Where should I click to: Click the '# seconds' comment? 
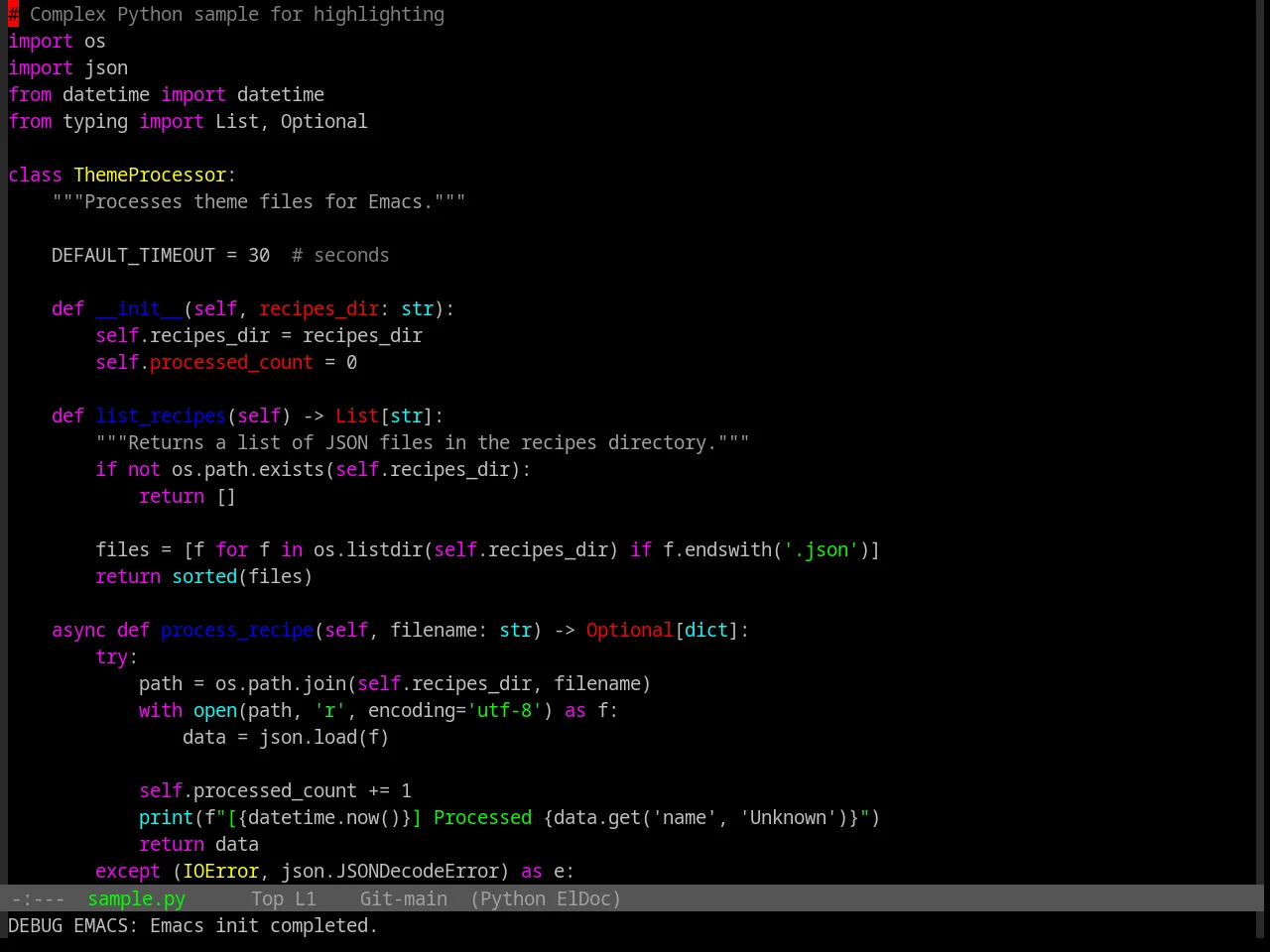[x=340, y=255]
